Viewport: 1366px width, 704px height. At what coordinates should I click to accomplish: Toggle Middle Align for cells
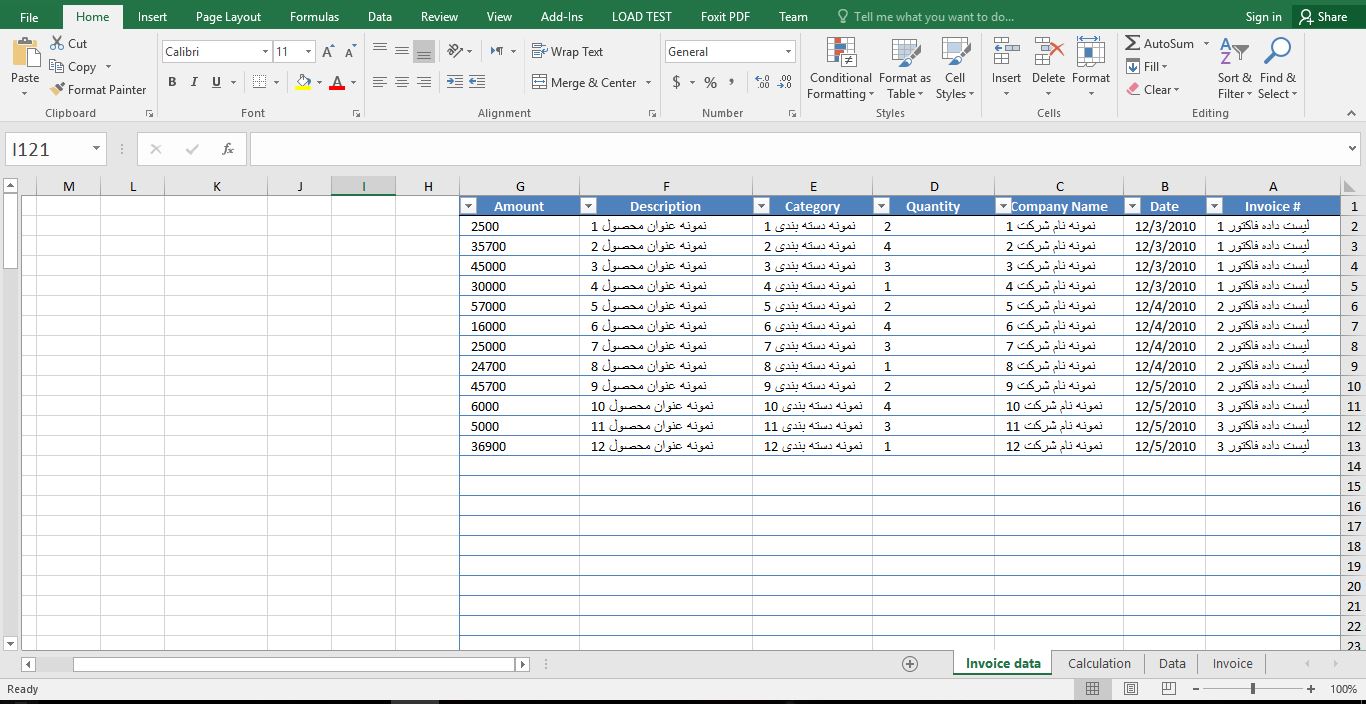point(402,51)
